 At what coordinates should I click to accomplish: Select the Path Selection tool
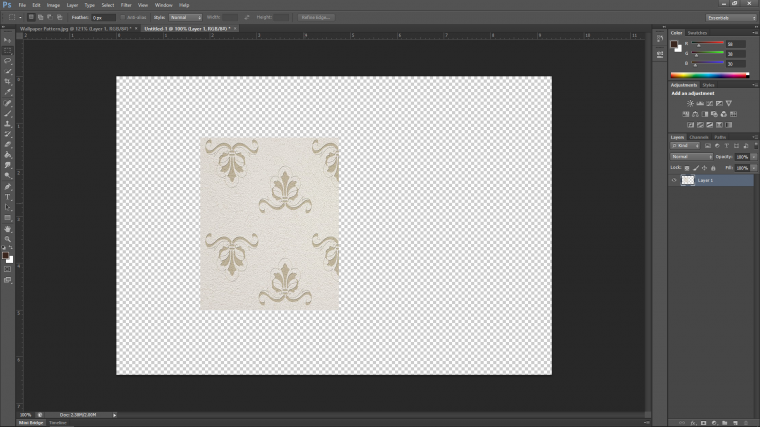[7, 207]
